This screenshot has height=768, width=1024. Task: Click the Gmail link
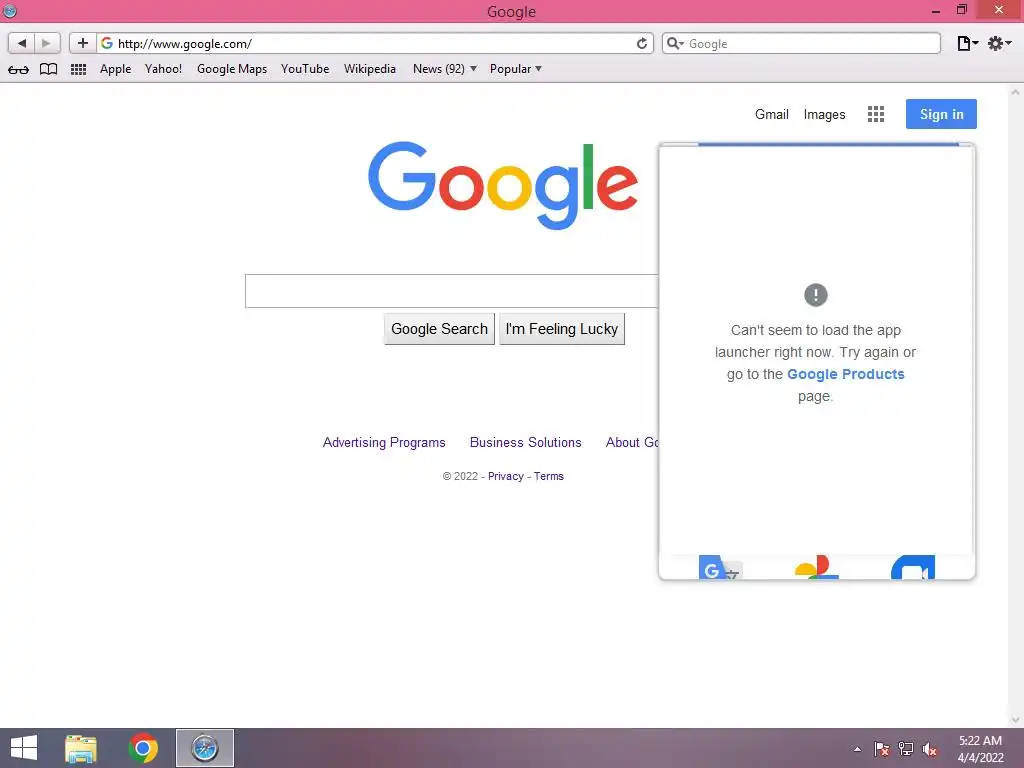[772, 114]
